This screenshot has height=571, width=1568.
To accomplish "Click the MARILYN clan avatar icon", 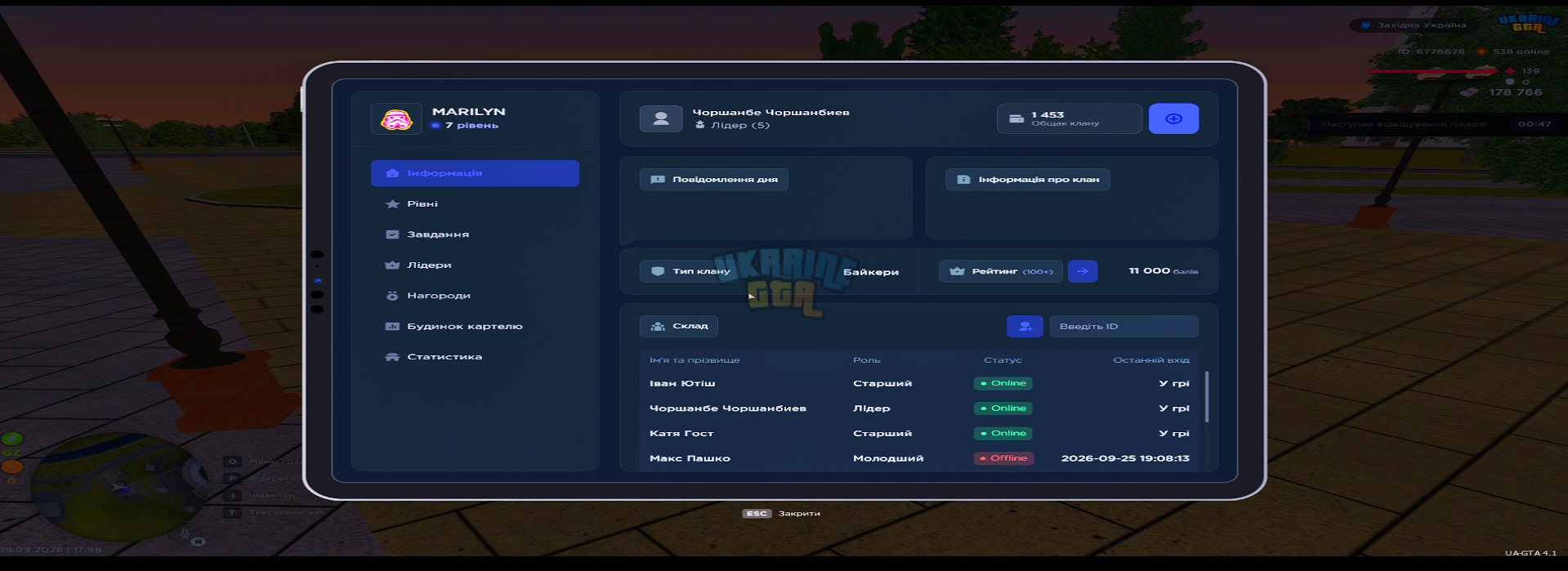I will (396, 119).
